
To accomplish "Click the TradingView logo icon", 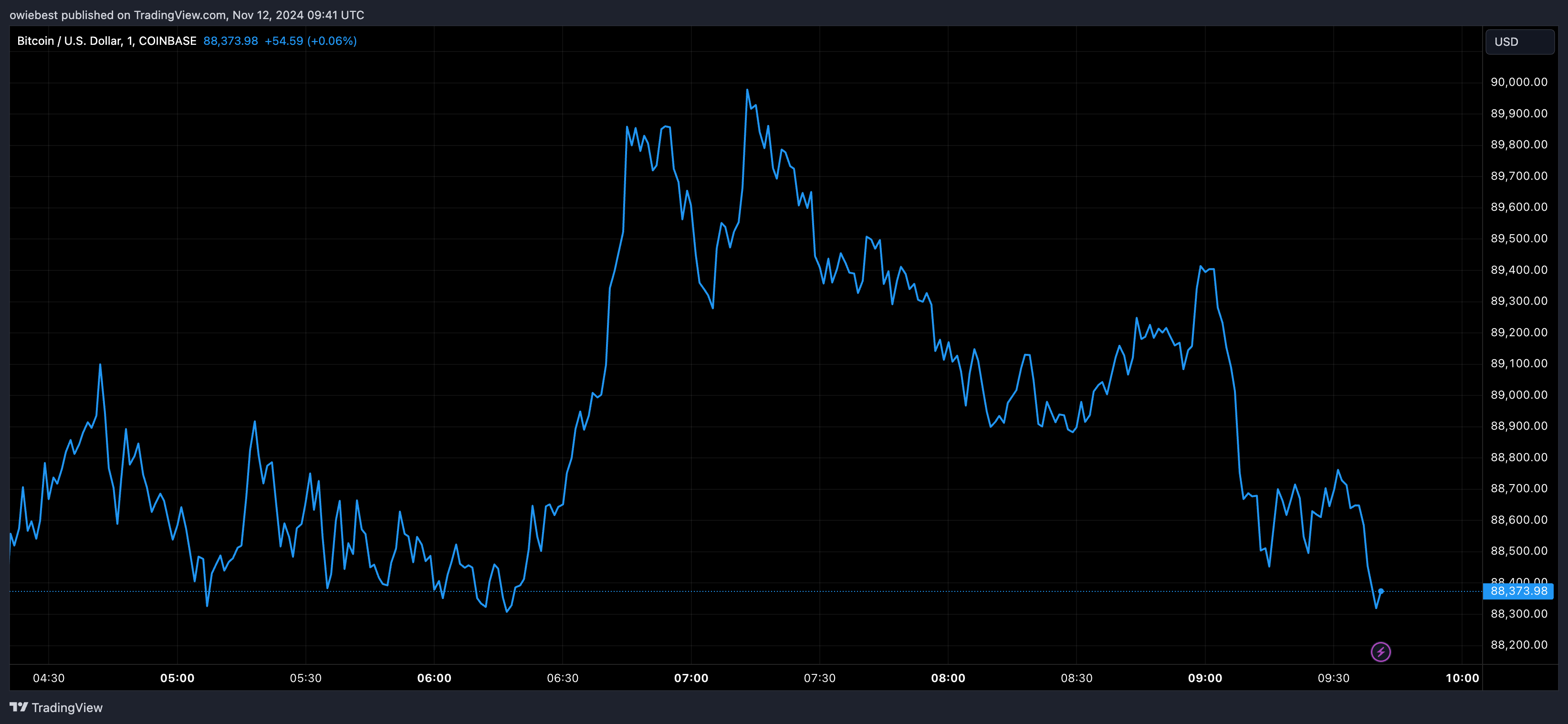I will (19, 707).
